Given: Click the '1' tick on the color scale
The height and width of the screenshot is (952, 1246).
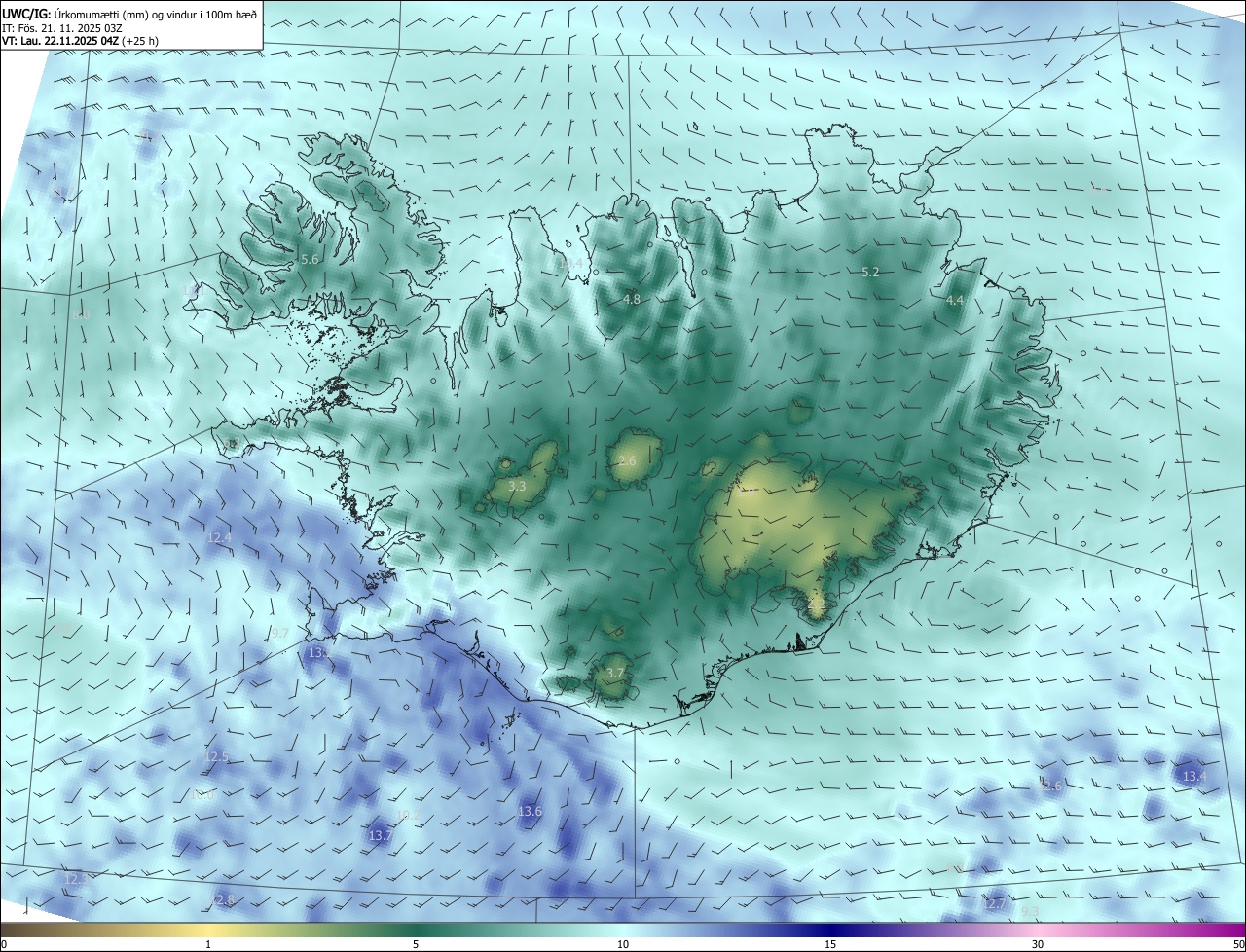Looking at the screenshot, I should (208, 944).
